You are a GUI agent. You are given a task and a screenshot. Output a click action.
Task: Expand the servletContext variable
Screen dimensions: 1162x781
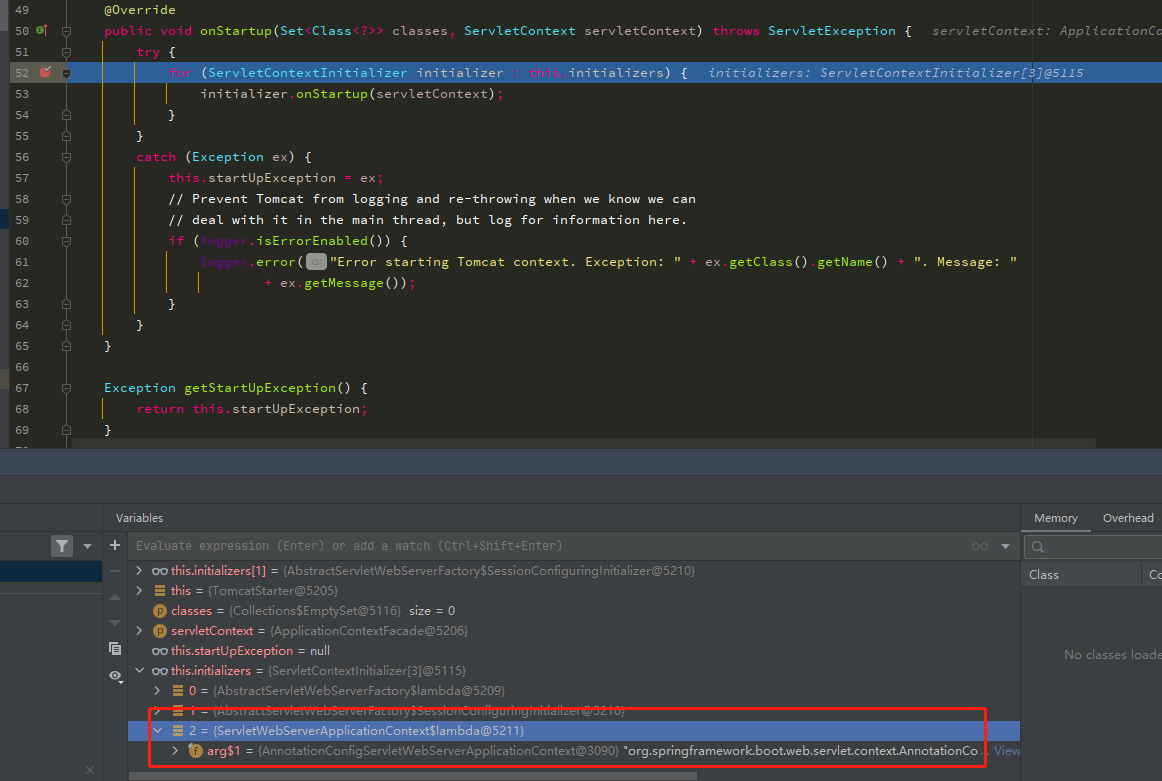click(139, 631)
